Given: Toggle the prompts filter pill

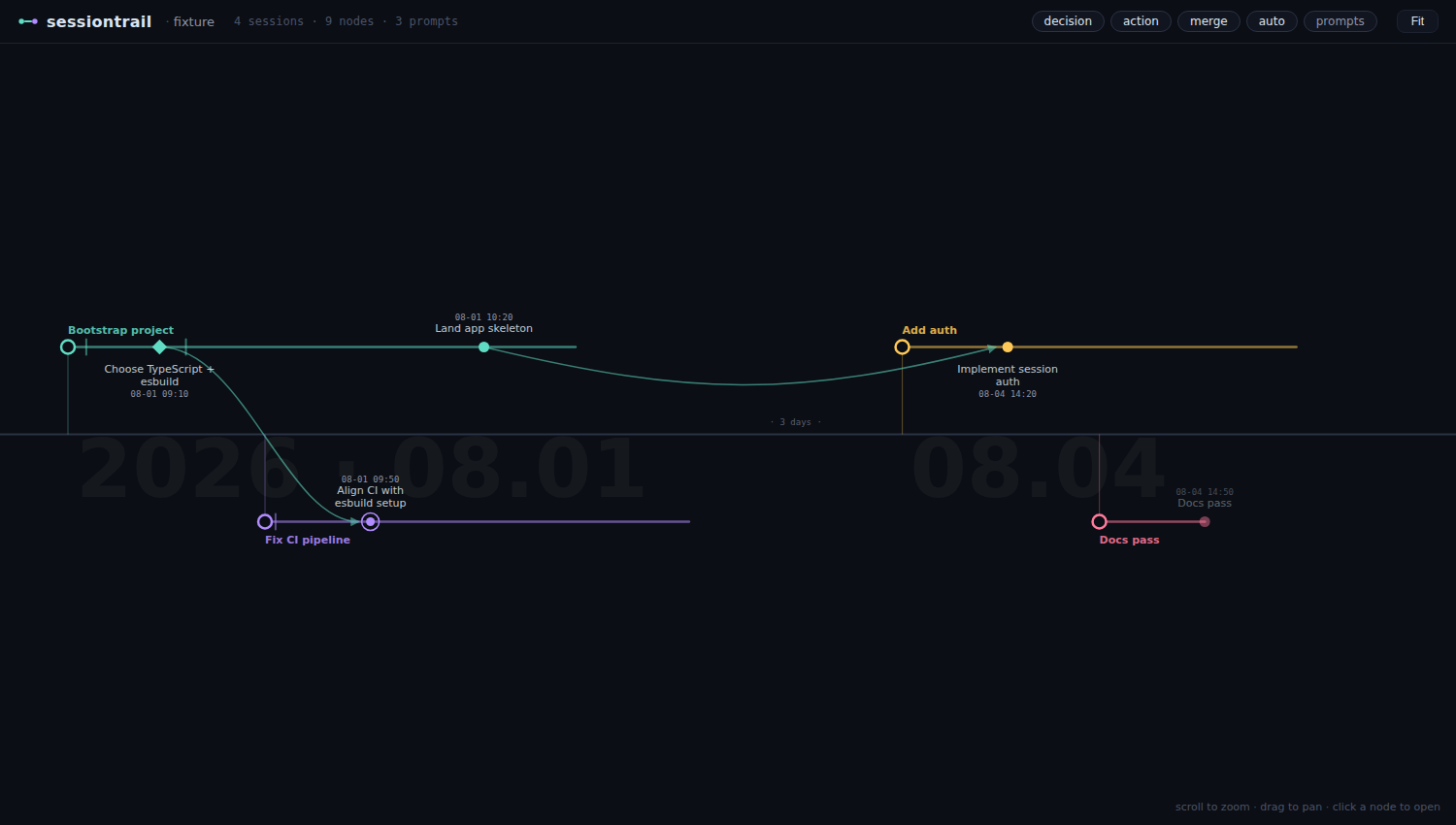Looking at the screenshot, I should click(1340, 21).
